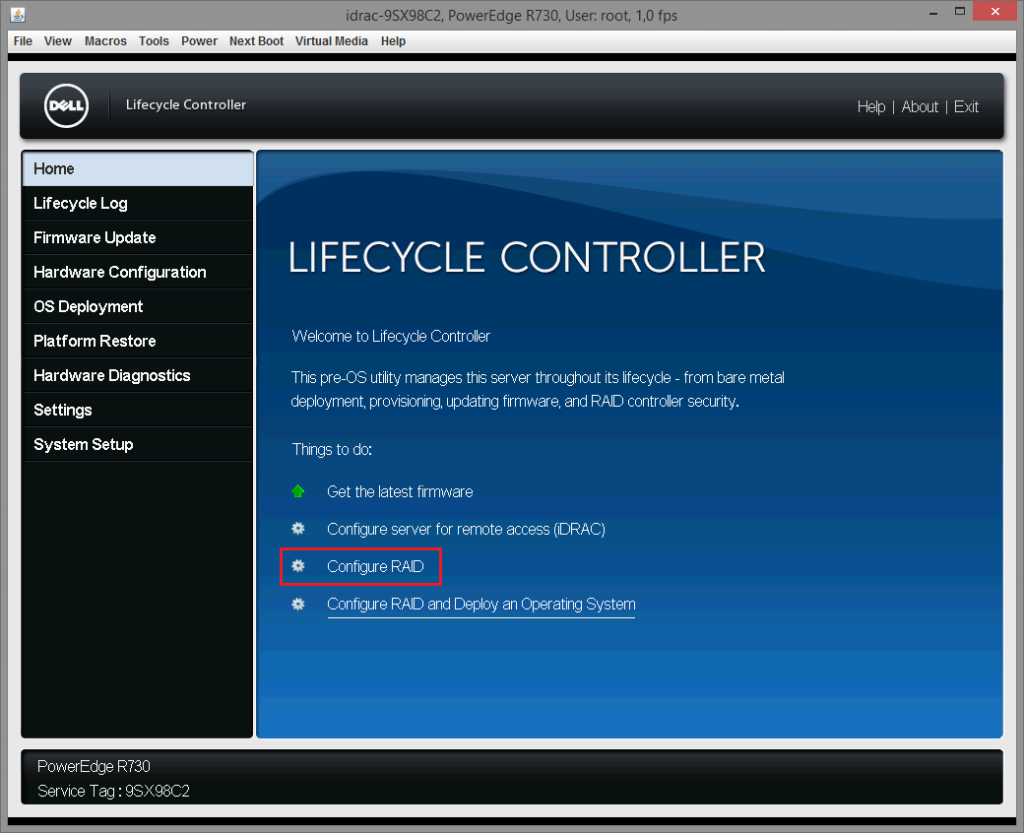Select OS Deployment from sidebar

(88, 307)
